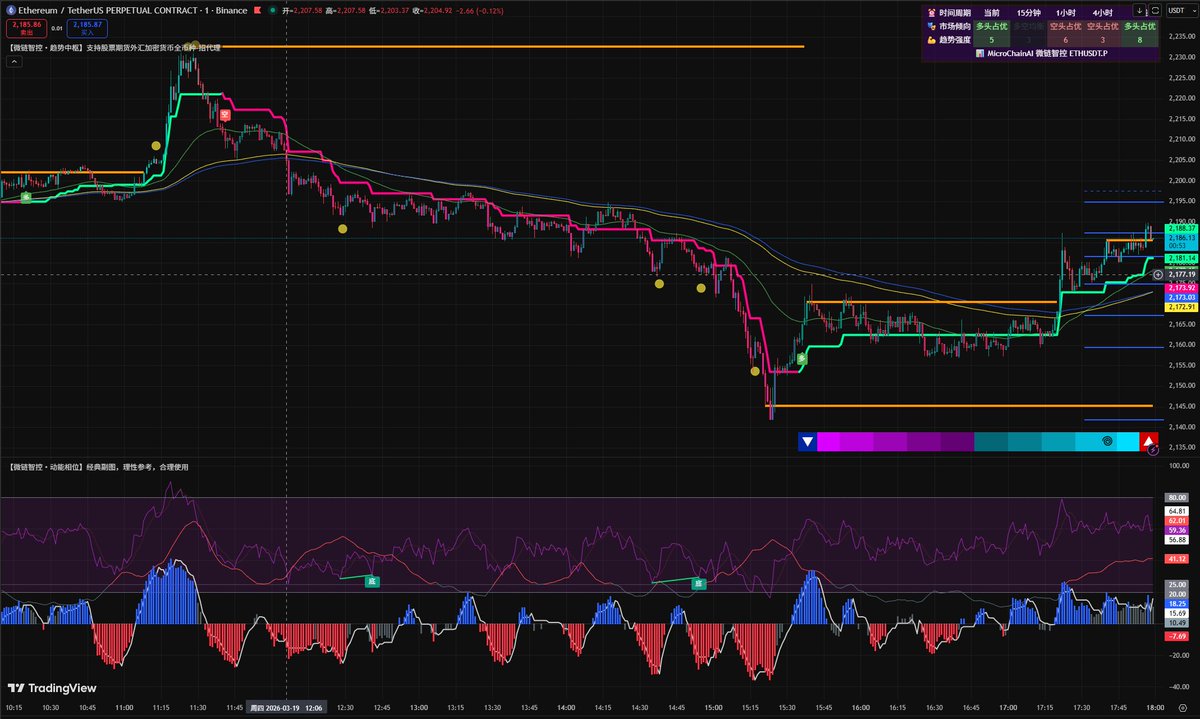Click the yellow 2,172.91 price label

coord(1180,307)
